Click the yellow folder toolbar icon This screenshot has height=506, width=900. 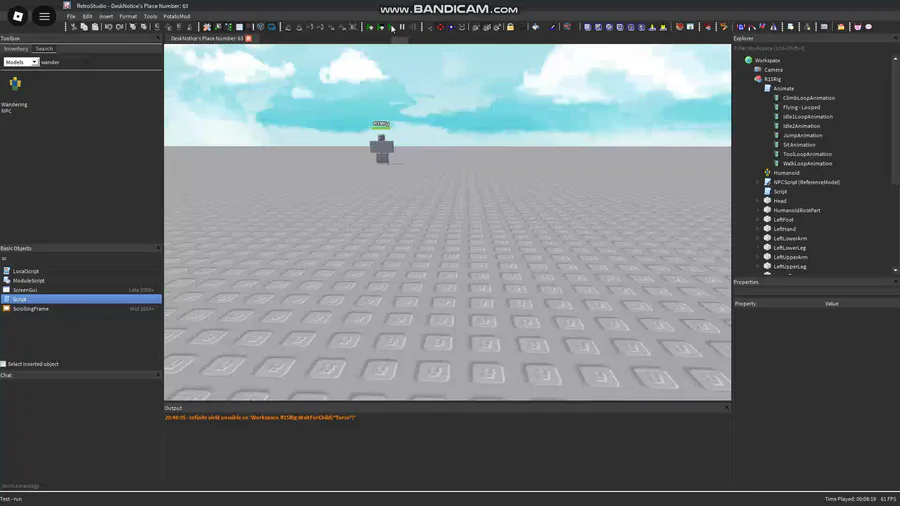(841, 27)
